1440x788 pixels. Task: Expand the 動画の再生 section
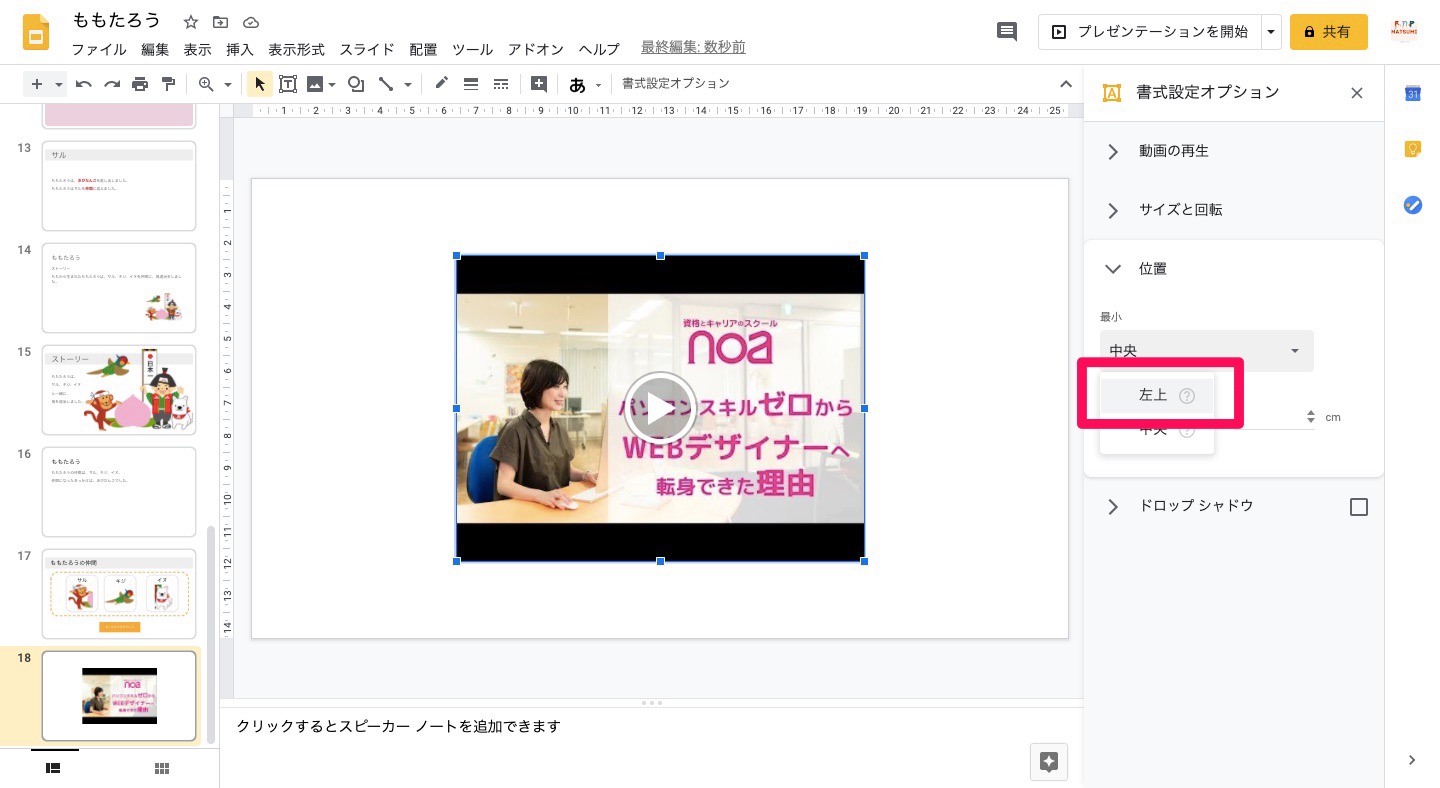(1234, 151)
